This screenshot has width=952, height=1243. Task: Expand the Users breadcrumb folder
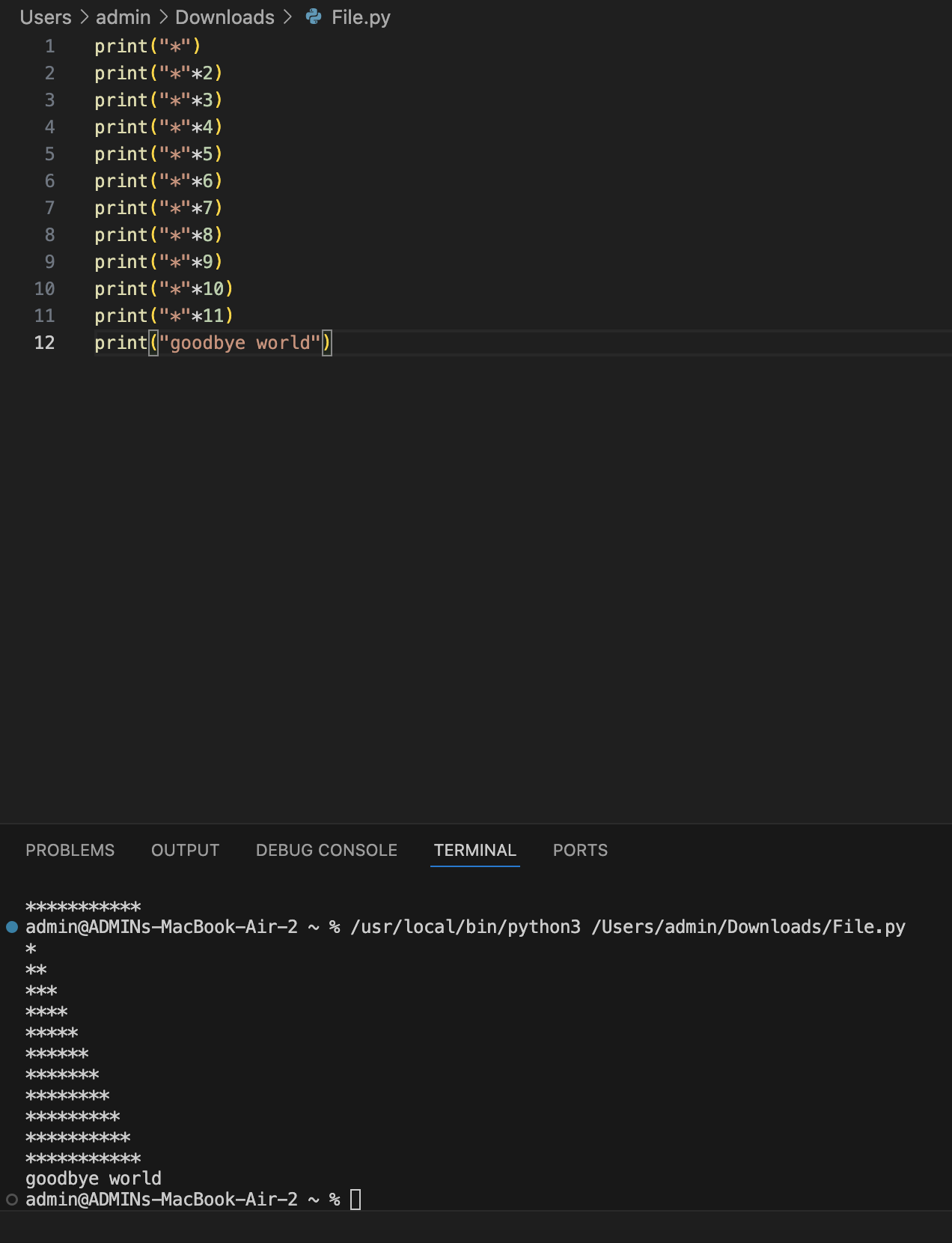pyautogui.click(x=46, y=17)
